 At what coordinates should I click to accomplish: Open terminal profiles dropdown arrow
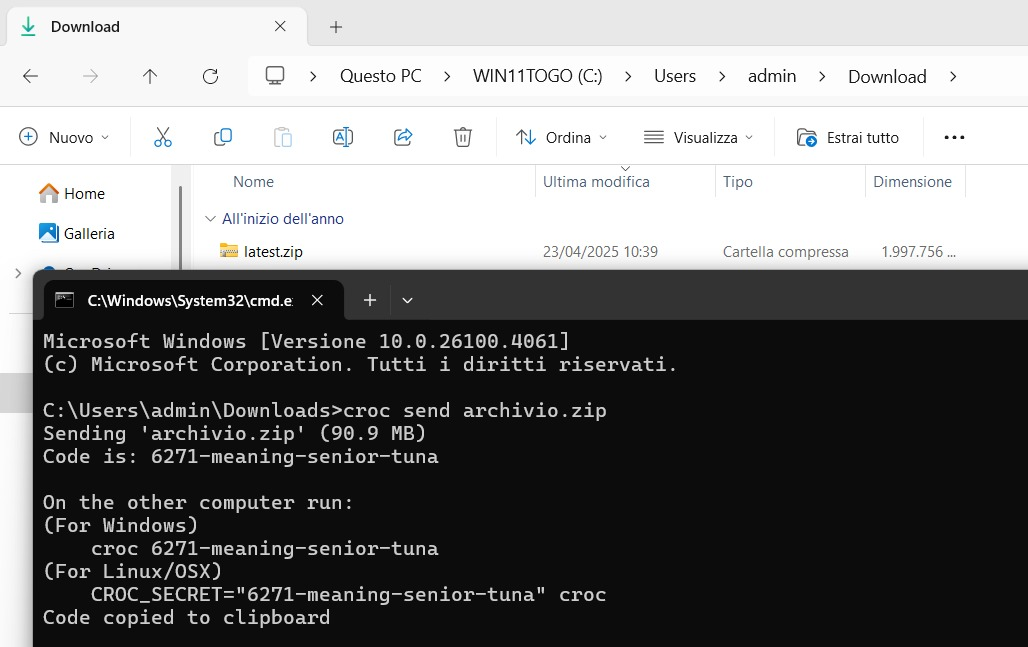407,300
